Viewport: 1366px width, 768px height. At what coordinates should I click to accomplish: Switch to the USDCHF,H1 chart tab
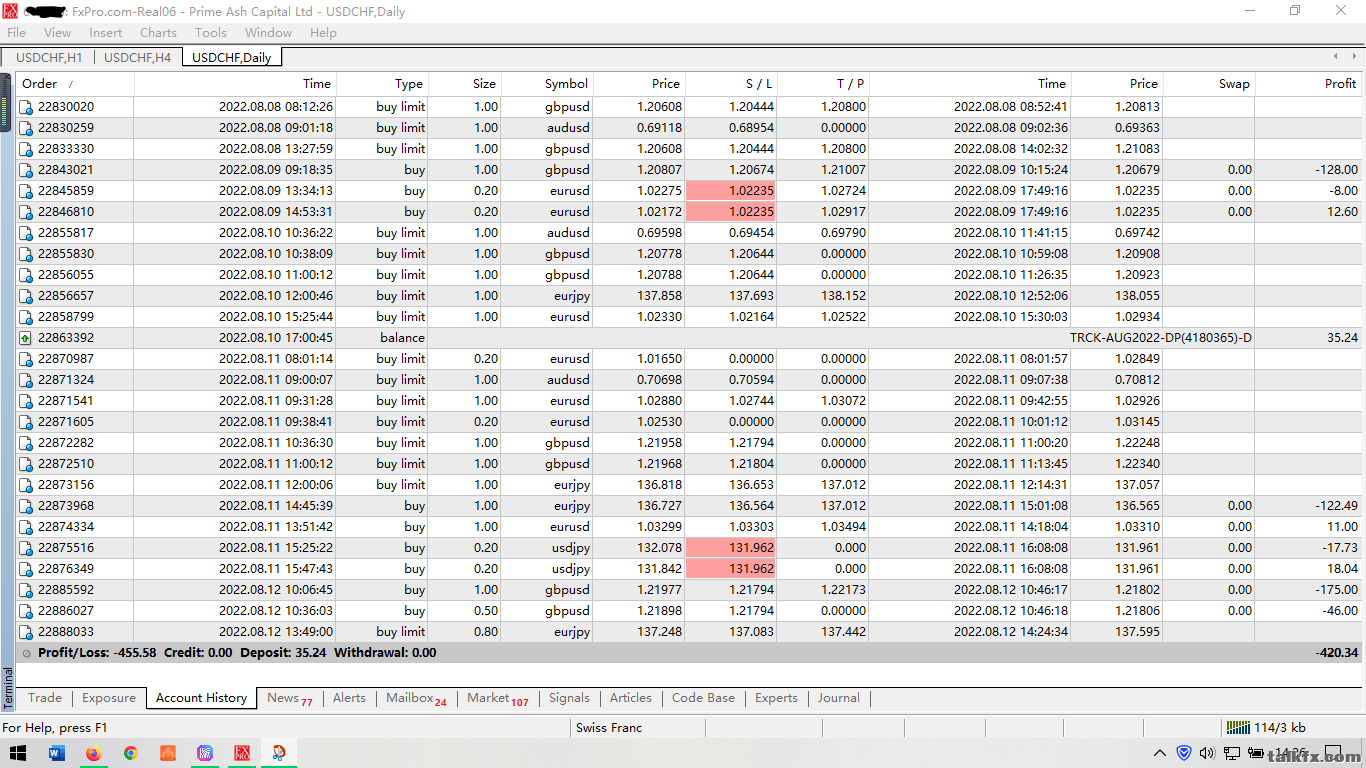coord(49,57)
